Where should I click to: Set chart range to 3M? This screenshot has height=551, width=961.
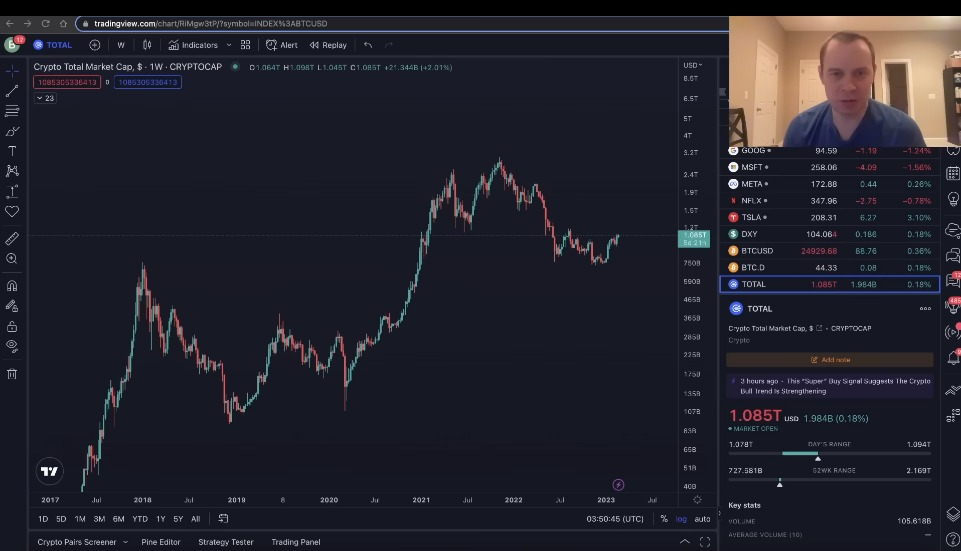(99, 519)
